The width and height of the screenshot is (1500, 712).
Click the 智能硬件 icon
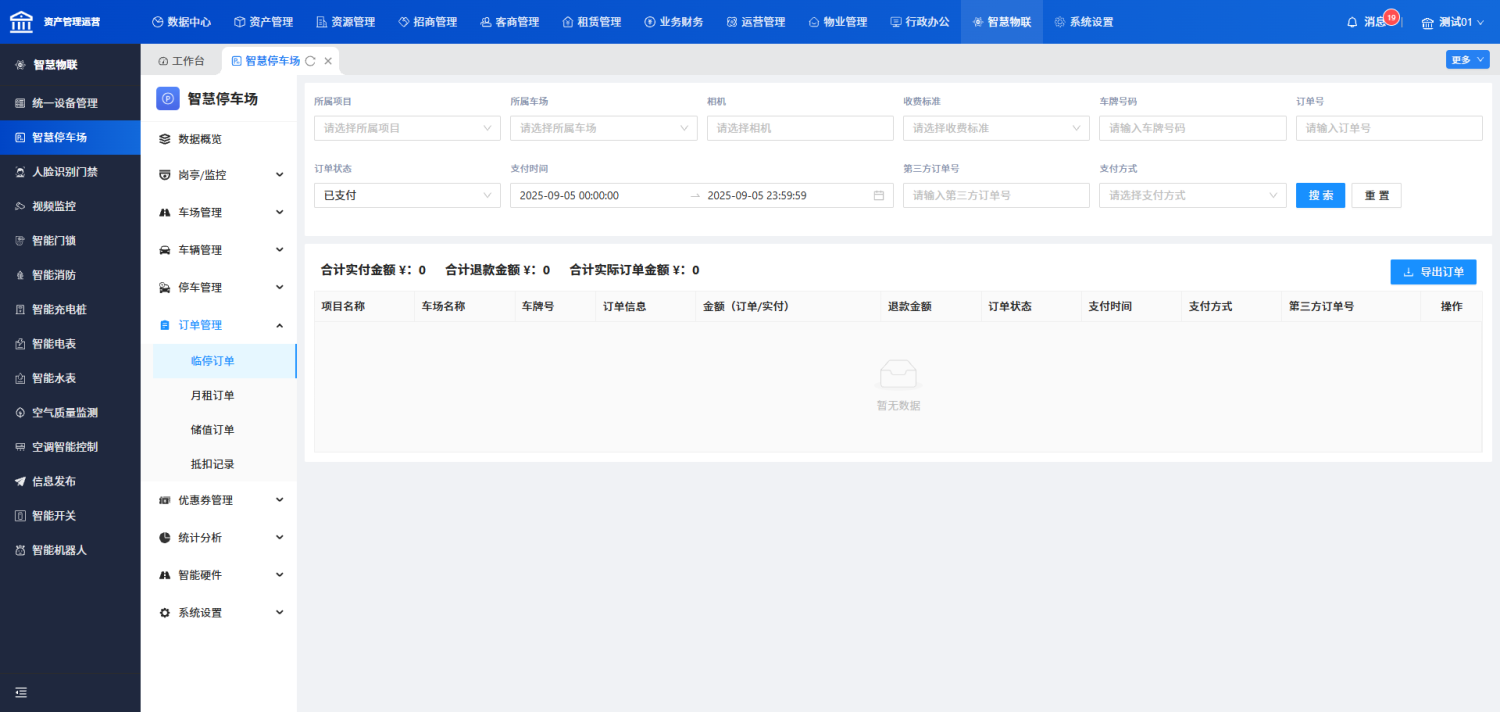click(165, 575)
